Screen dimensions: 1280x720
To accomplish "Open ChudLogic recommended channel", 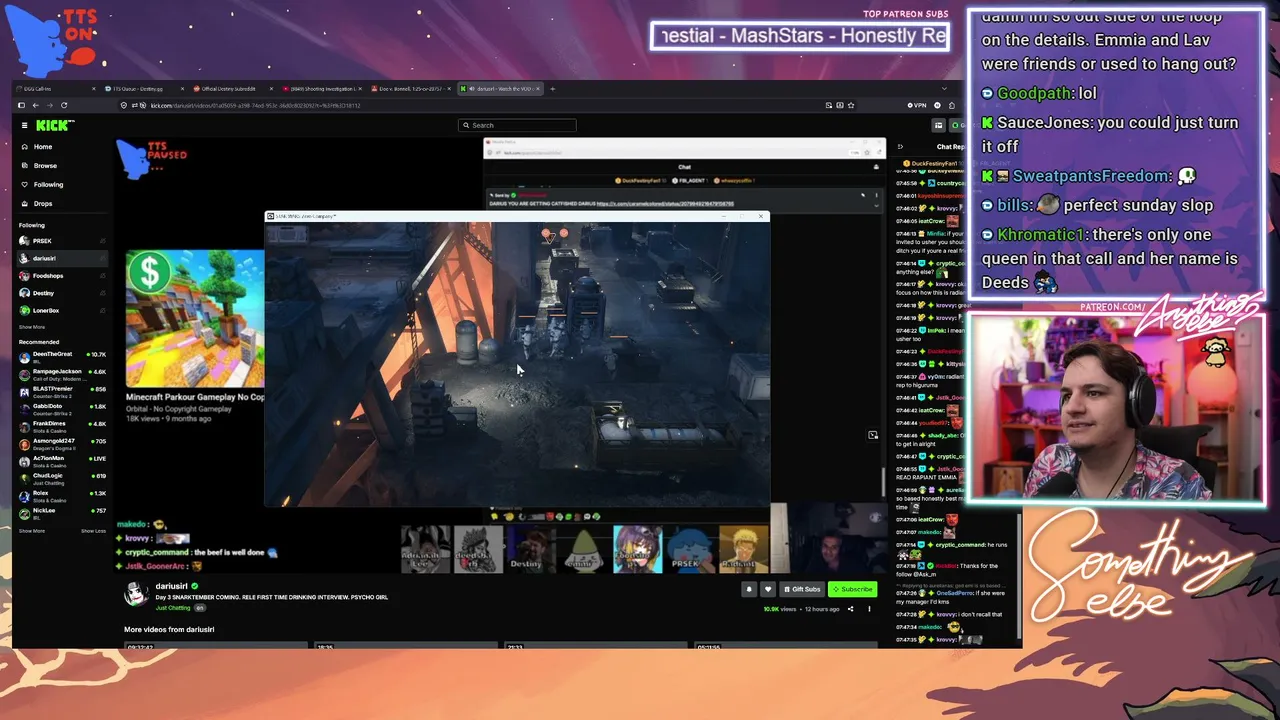I will point(62,478).
